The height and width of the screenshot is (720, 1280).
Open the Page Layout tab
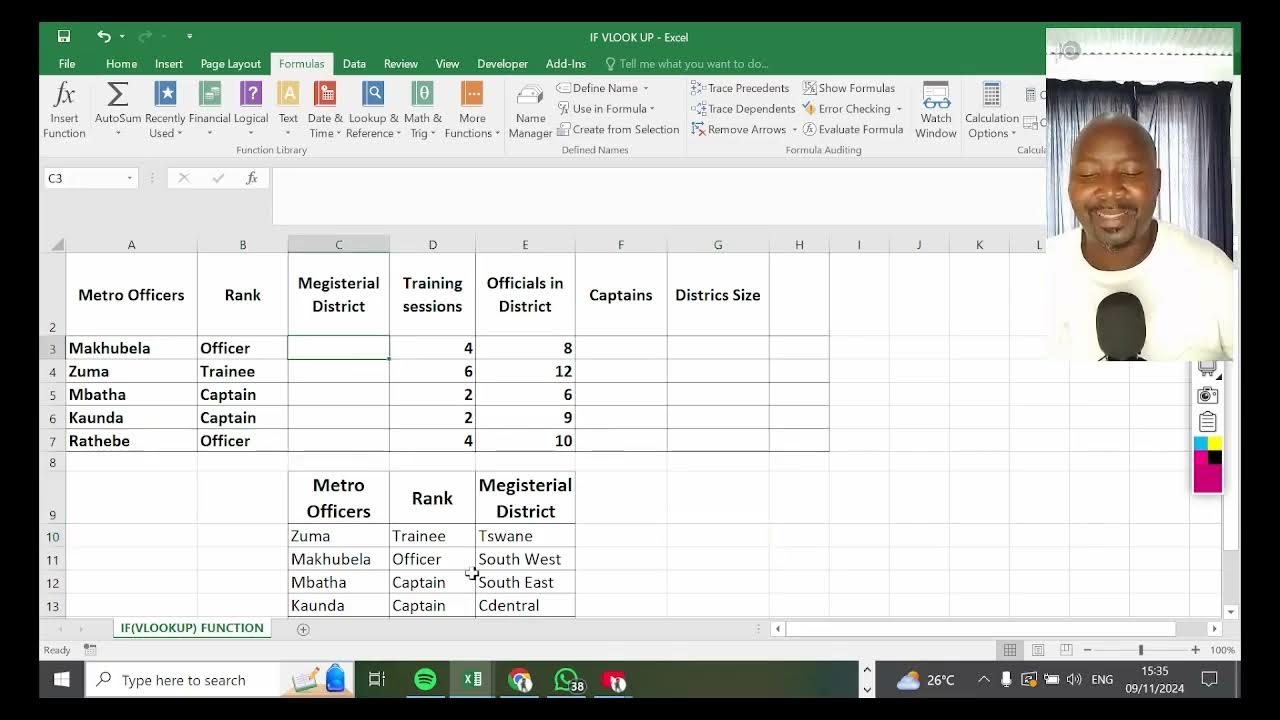(230, 64)
